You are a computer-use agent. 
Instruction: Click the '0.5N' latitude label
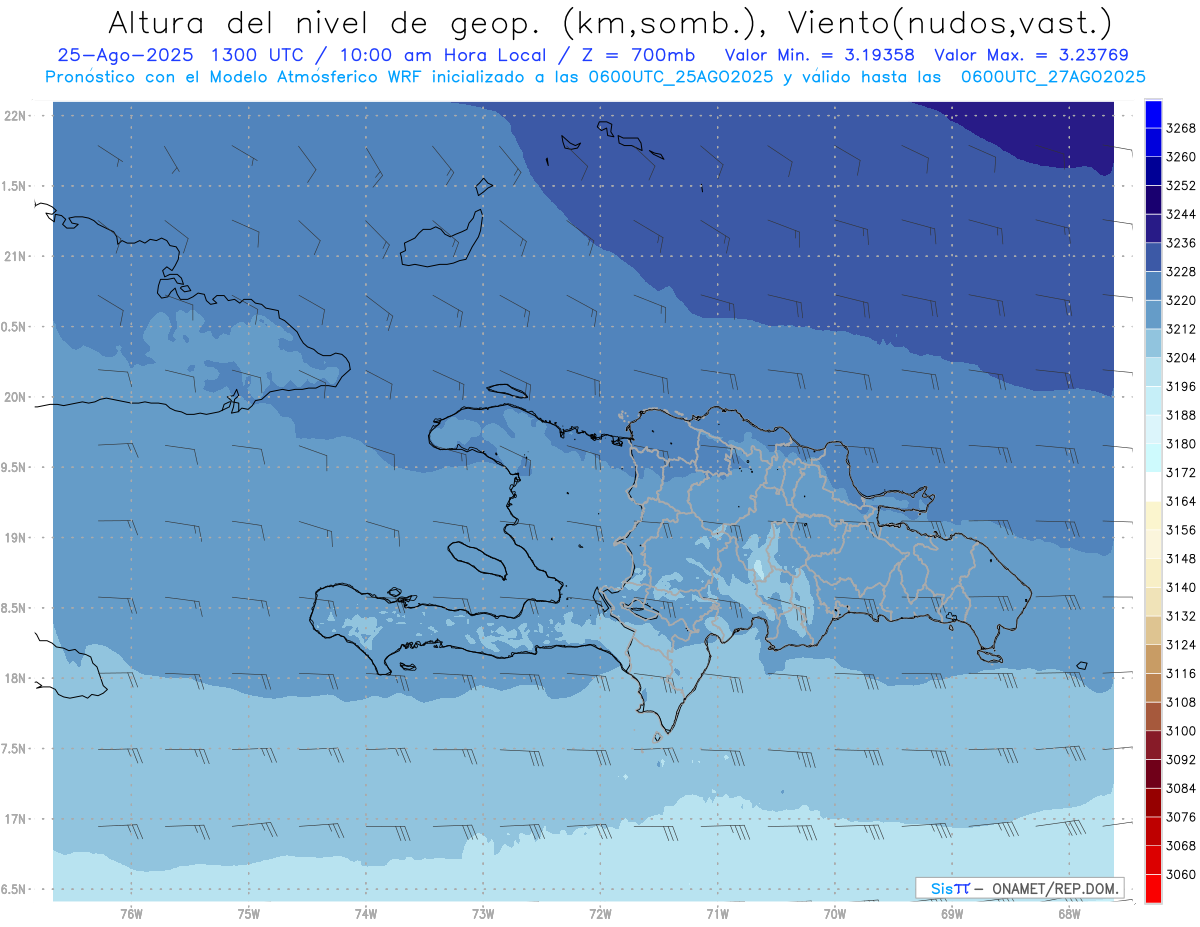click(13, 327)
